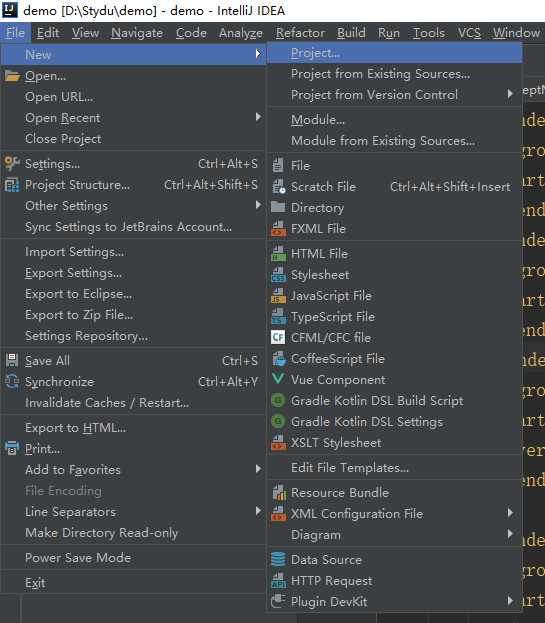The width and height of the screenshot is (545, 623).
Task: Click the Stylesheet CSS icon
Action: pos(278,275)
